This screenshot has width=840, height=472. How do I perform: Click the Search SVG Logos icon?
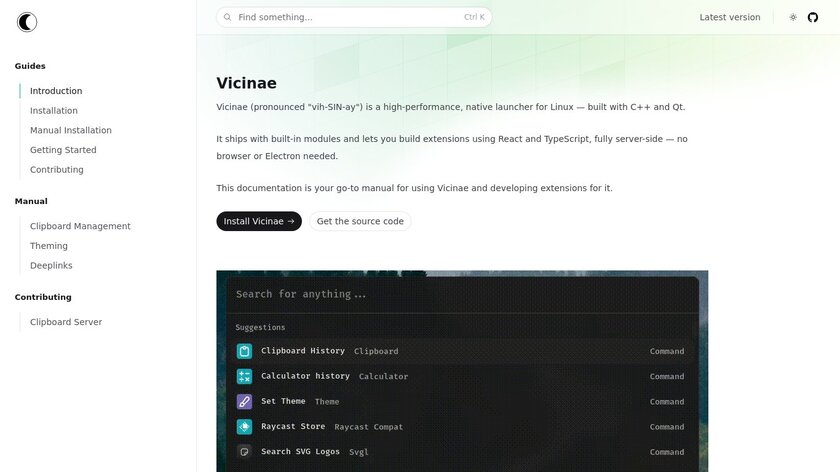click(x=244, y=452)
